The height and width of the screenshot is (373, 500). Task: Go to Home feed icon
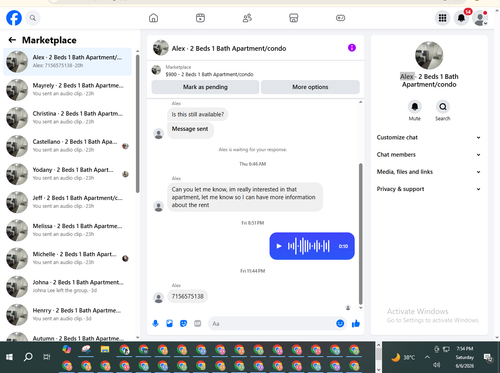[x=153, y=18]
